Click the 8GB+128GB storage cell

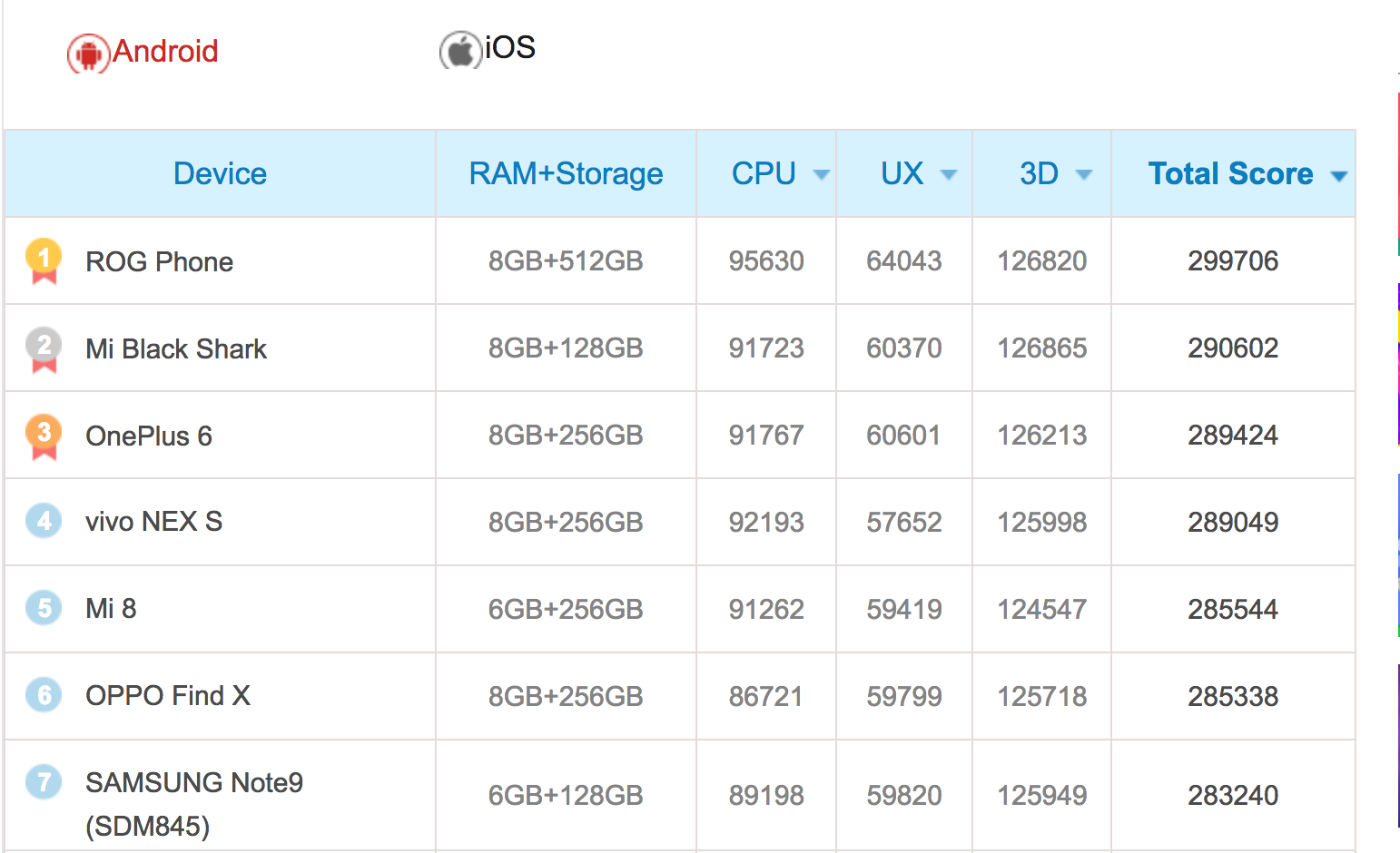click(566, 348)
